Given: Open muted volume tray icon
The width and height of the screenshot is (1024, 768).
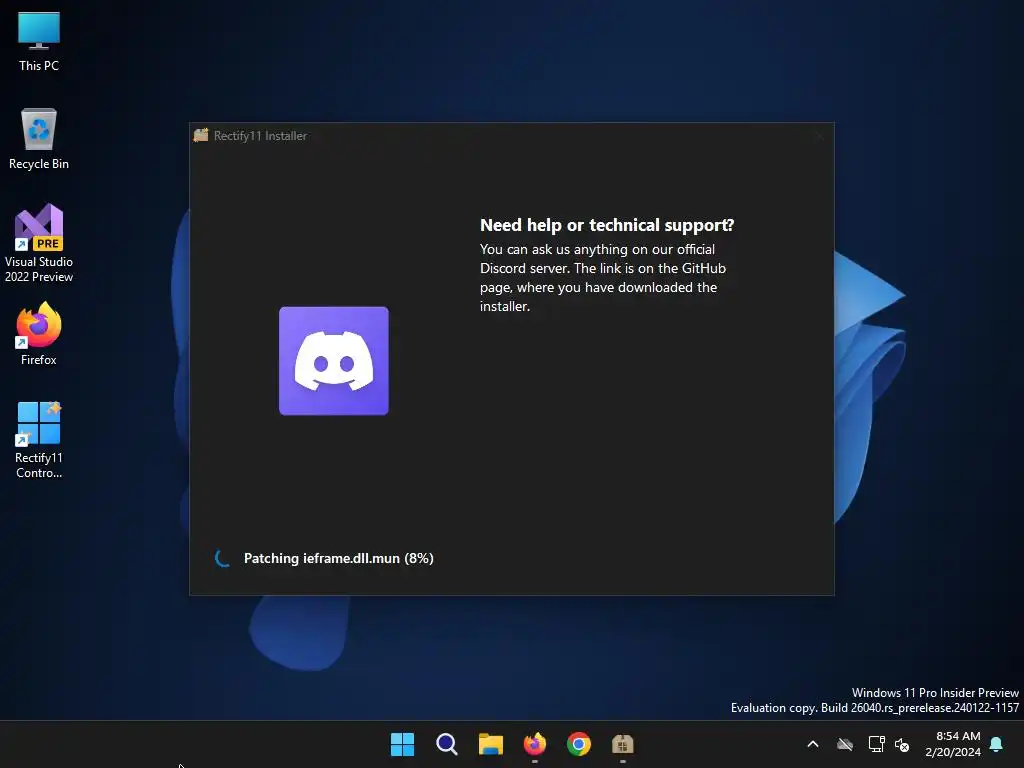Looking at the screenshot, I should (x=902, y=744).
